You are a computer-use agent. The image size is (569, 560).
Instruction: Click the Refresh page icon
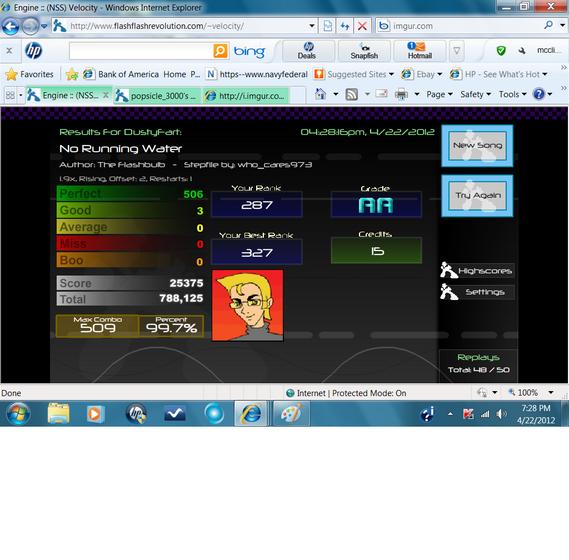[x=345, y=26]
